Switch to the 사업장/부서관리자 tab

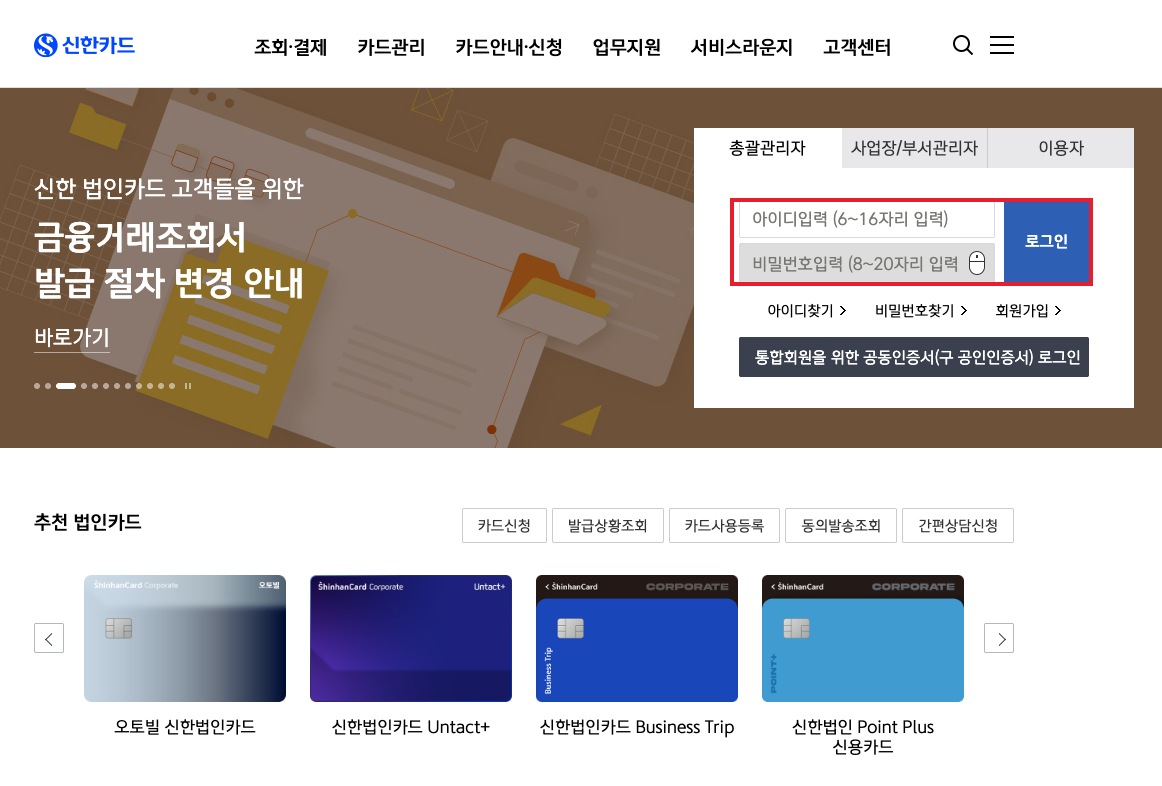pyautogui.click(x=914, y=148)
